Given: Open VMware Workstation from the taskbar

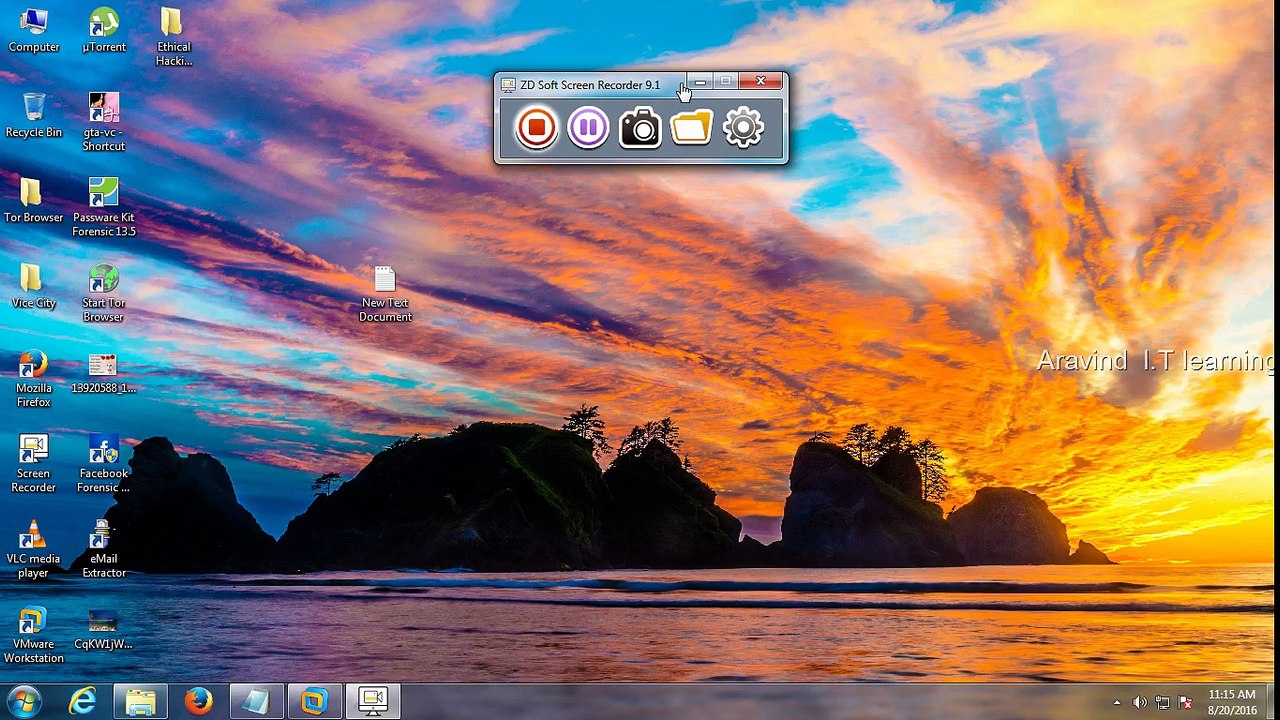Looking at the screenshot, I should [x=314, y=701].
